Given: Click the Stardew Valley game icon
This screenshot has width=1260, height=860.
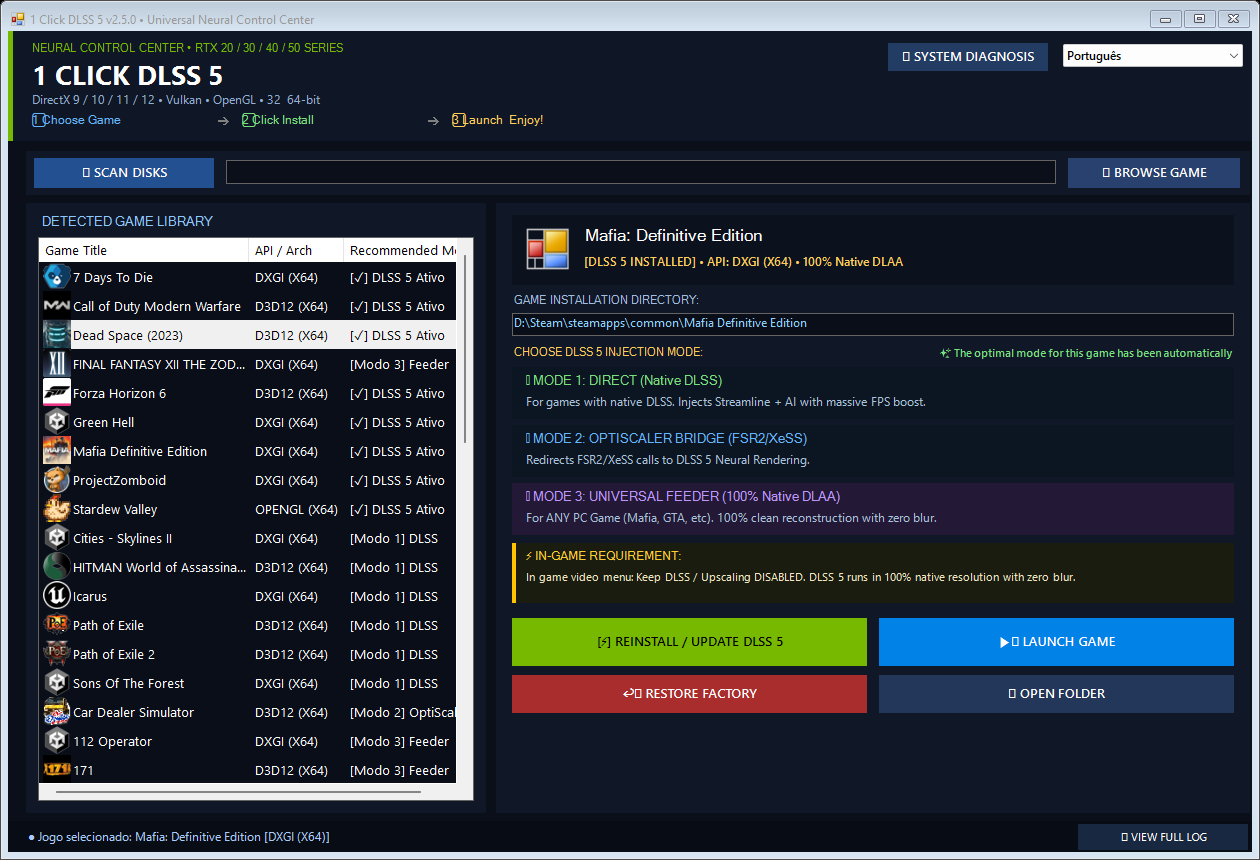Looking at the screenshot, I should [56, 509].
